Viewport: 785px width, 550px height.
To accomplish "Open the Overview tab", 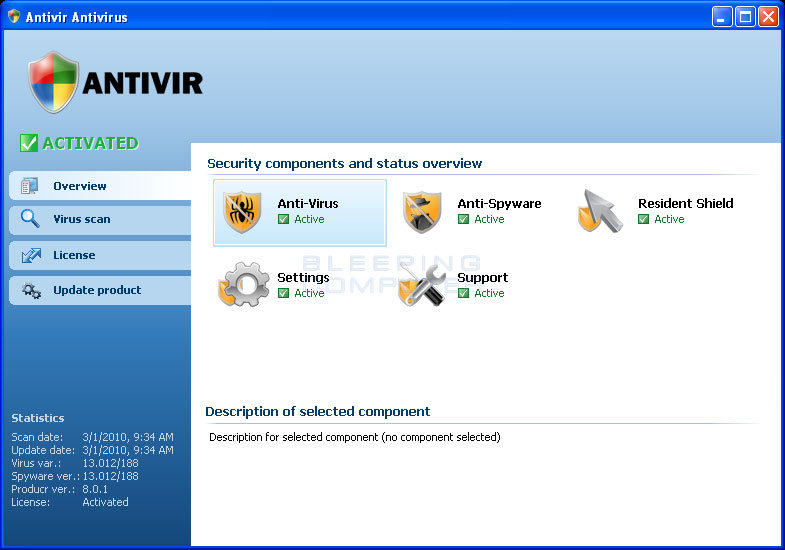I will point(100,186).
